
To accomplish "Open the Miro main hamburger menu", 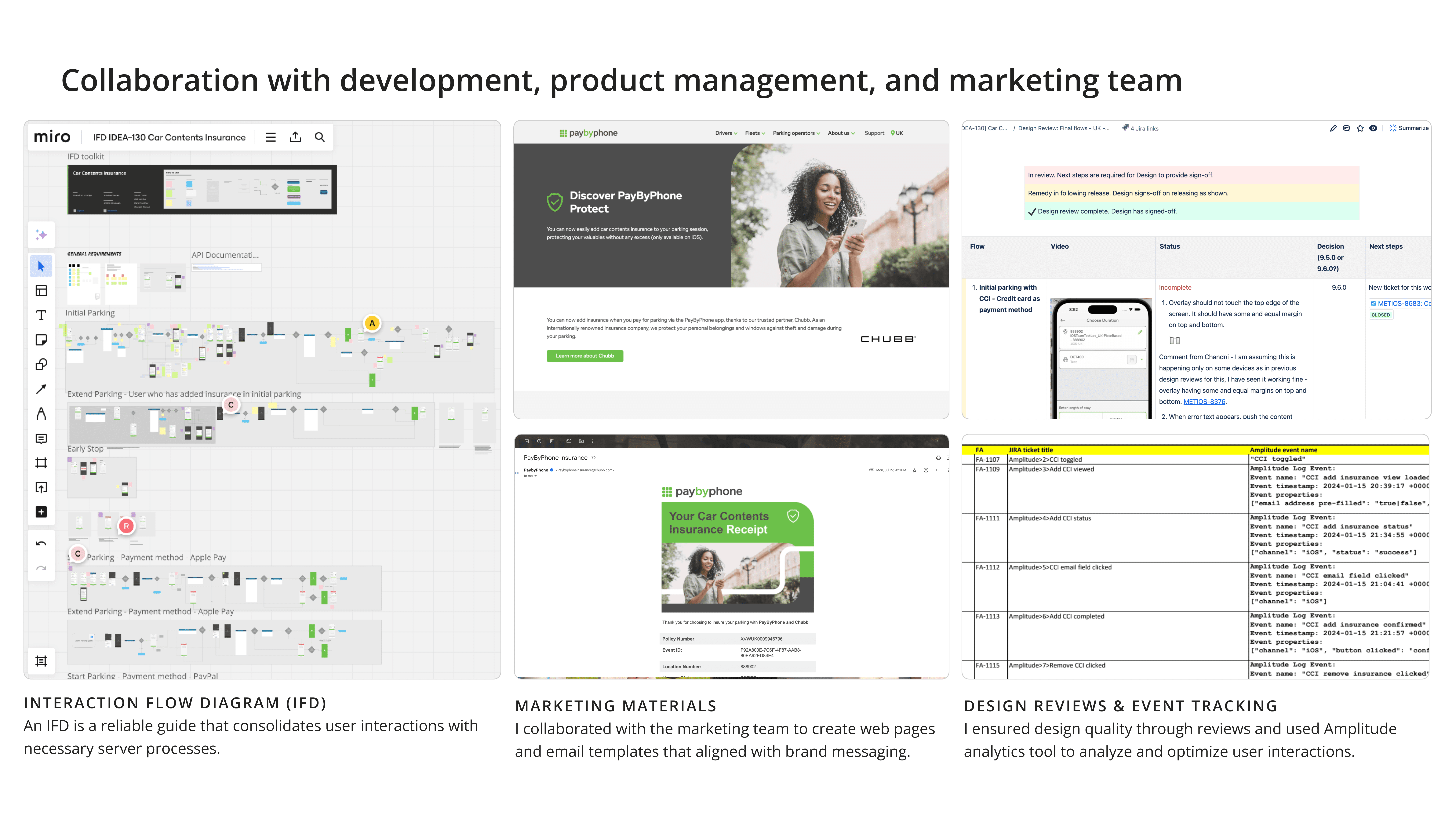I will [271, 137].
